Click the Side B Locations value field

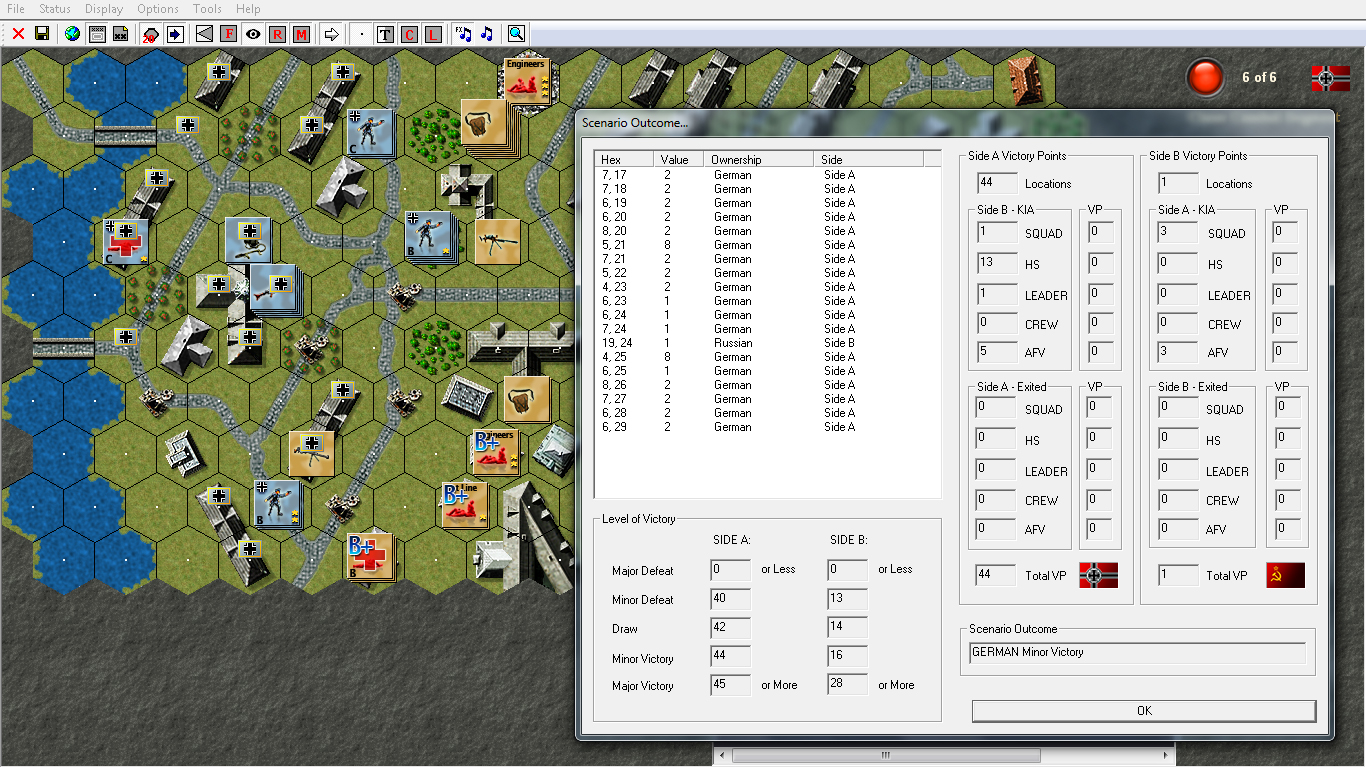(1177, 183)
